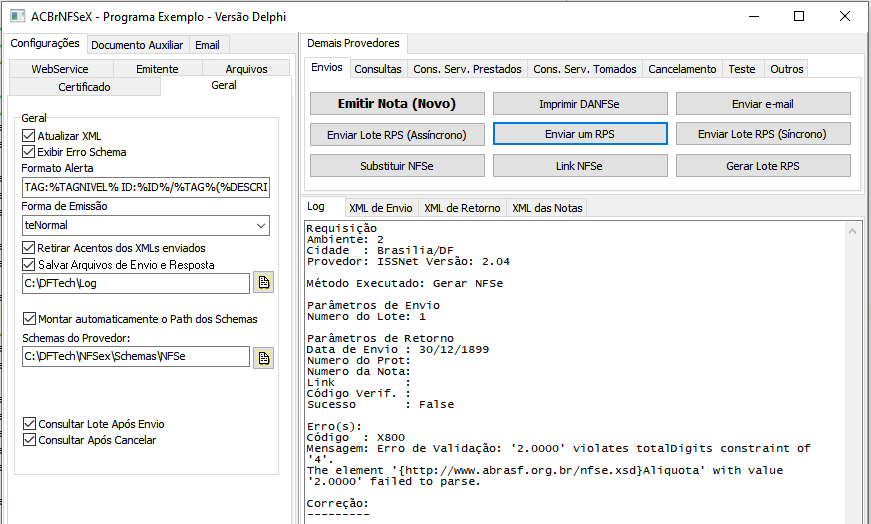Screen dimensions: 871x524
Task: Go to the WebService settings tab
Action: [60, 69]
